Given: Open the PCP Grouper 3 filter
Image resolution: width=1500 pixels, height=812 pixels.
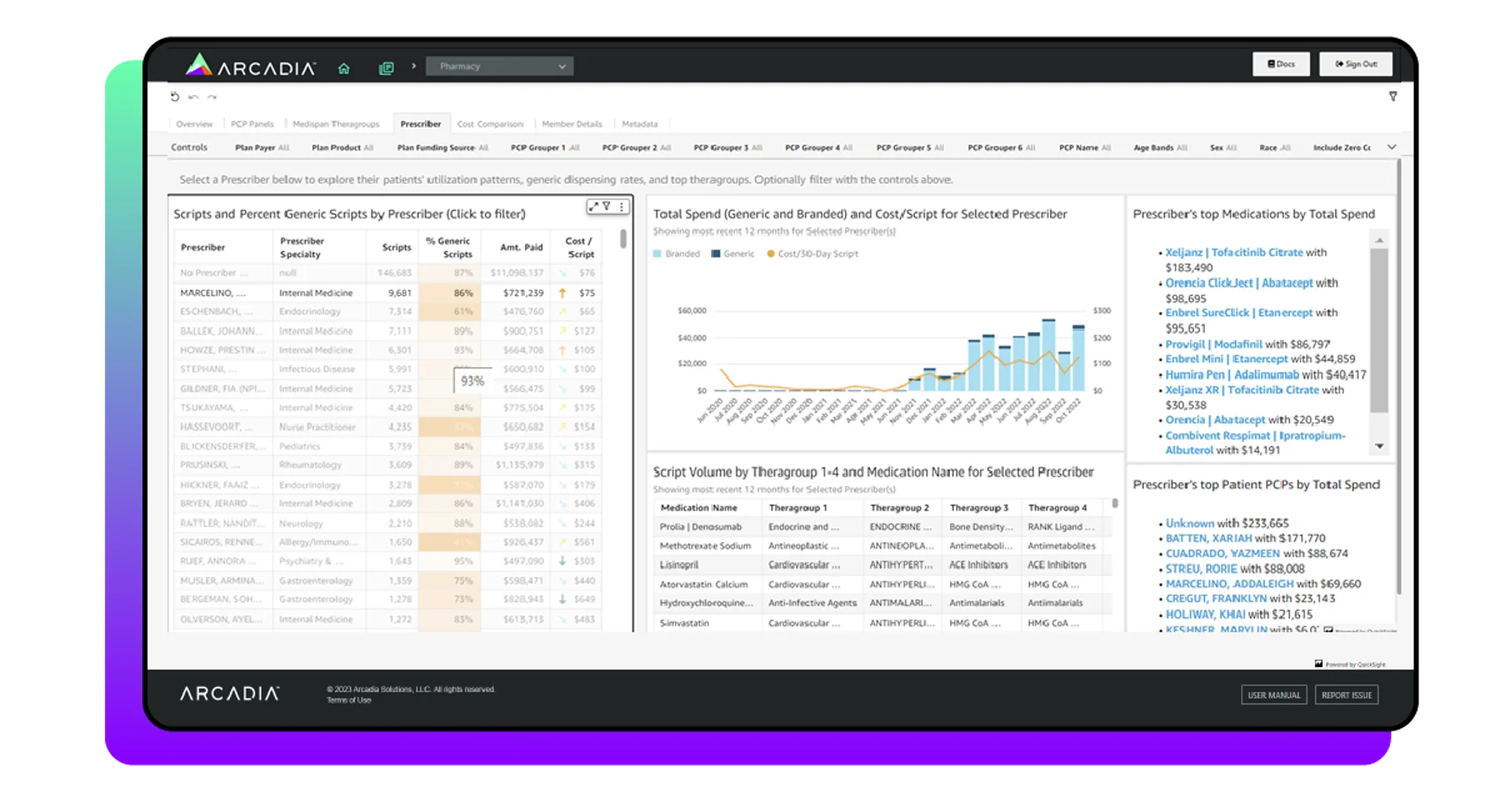Looking at the screenshot, I should (727, 147).
